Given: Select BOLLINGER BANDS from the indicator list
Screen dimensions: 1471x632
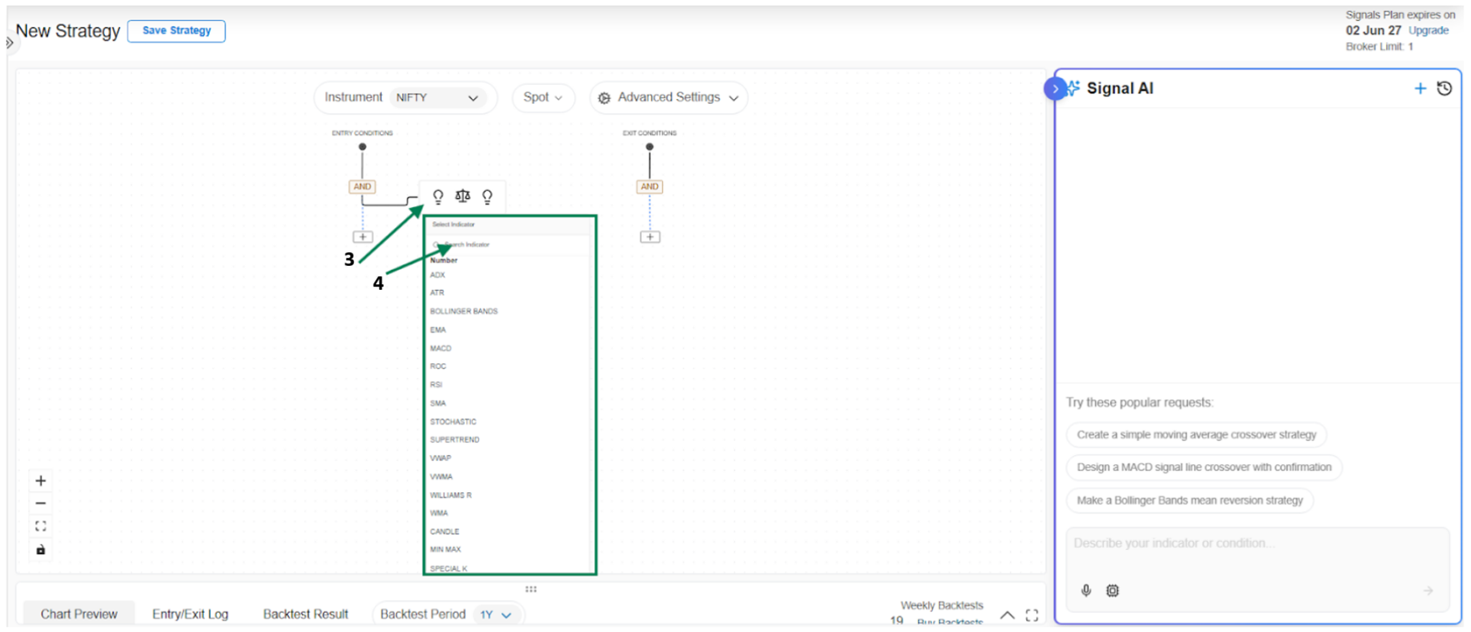Looking at the screenshot, I should coord(464,311).
